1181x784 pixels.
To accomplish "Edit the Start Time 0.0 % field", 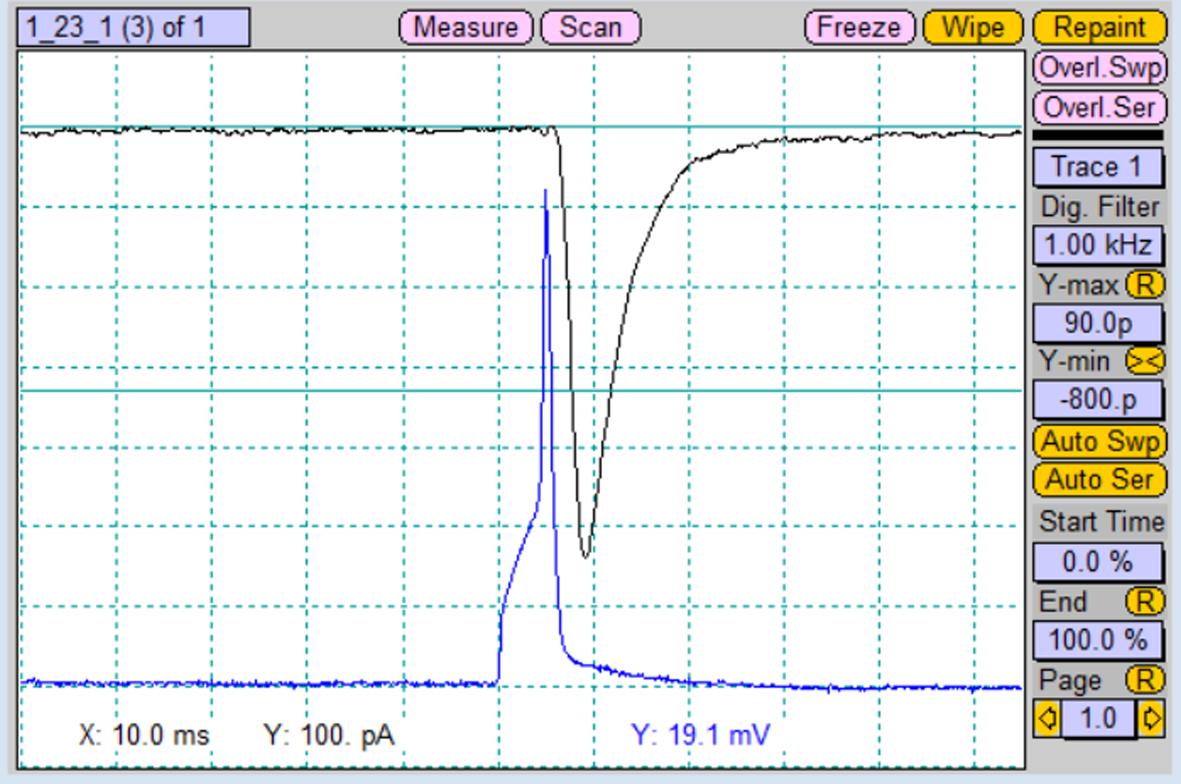I will [1097, 562].
